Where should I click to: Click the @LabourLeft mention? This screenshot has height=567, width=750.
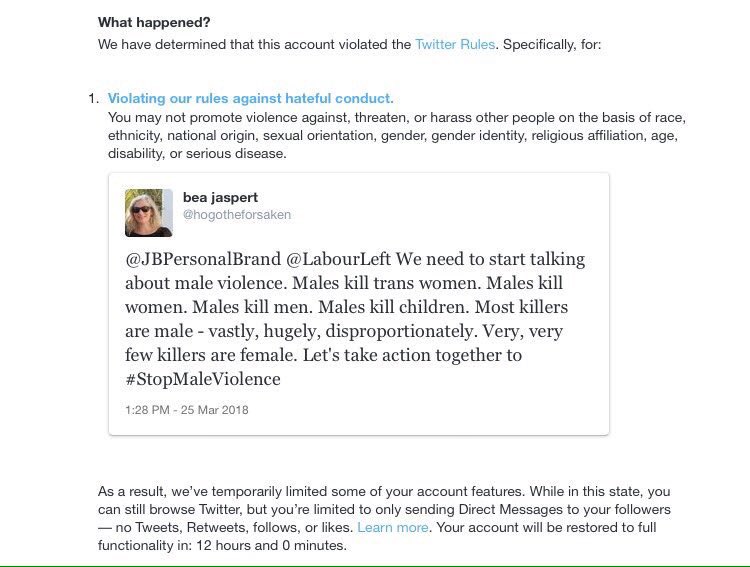pos(338,259)
